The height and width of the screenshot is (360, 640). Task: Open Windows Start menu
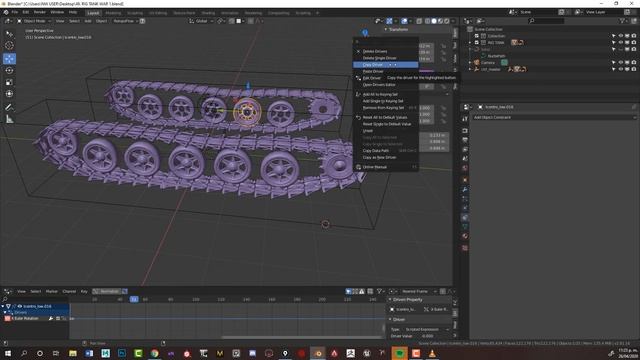coord(7,353)
